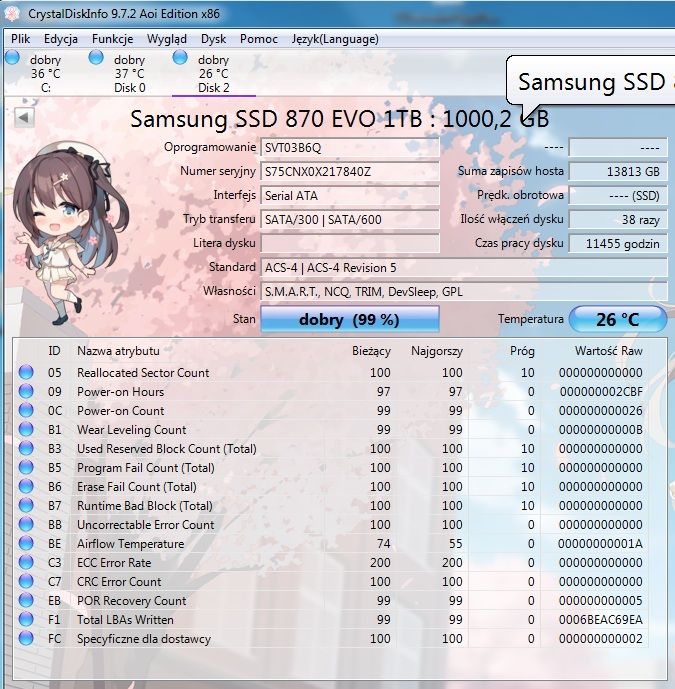
Task: Click status orb for Program Fail Count
Action: pos(26,467)
